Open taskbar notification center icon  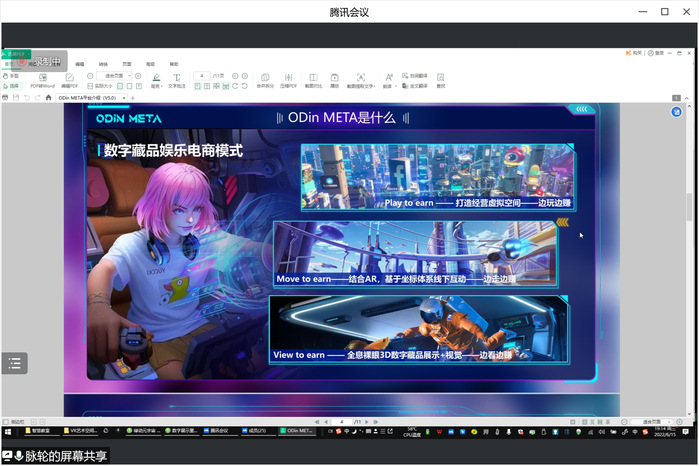point(685,432)
